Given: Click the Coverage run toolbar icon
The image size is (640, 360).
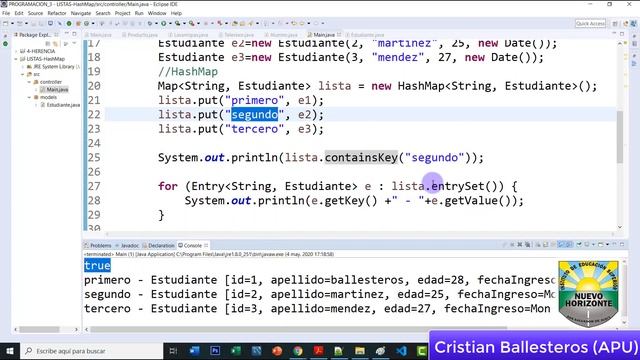Looking at the screenshot, I should 177,23.
